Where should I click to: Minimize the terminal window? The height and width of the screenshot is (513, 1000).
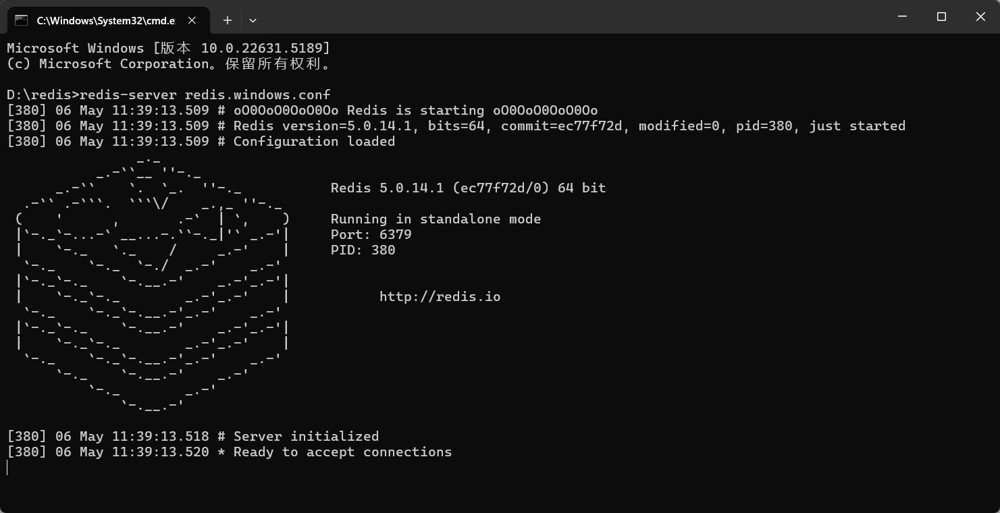[901, 17]
